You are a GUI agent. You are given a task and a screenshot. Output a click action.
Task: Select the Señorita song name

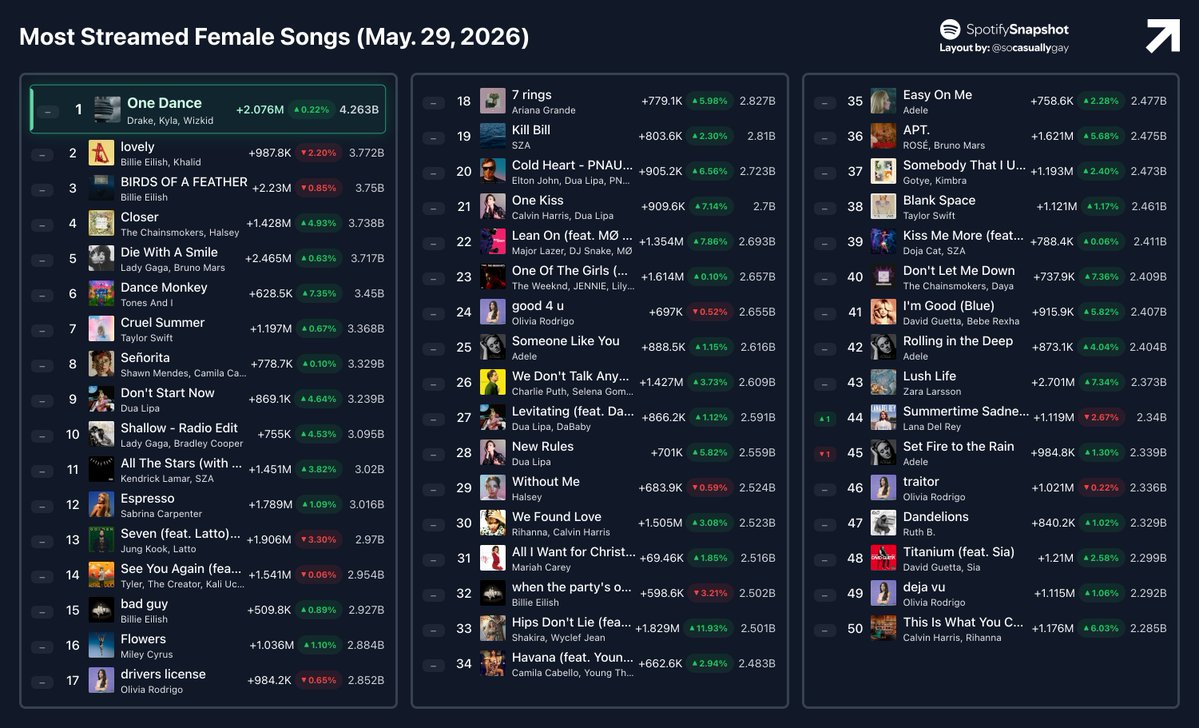pos(145,358)
